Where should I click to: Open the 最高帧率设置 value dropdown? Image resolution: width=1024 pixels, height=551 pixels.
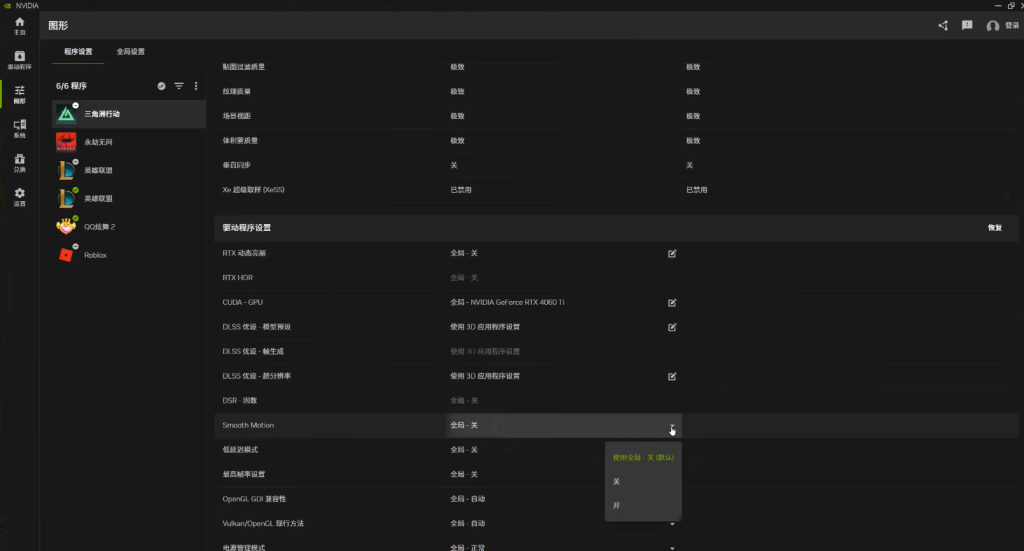(x=563, y=475)
